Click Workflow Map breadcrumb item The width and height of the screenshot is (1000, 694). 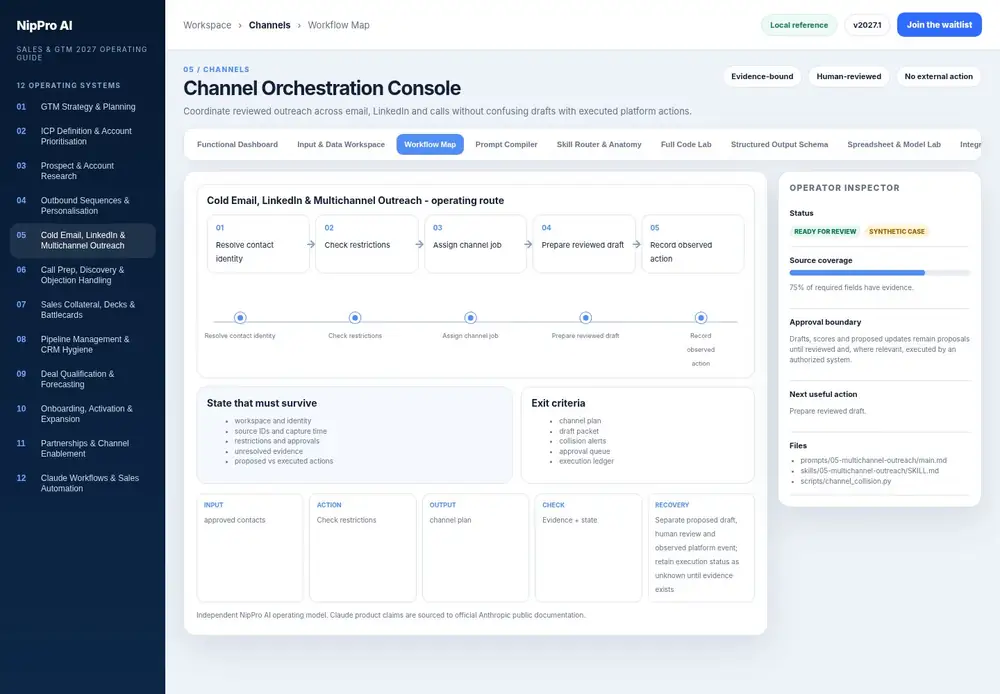click(339, 25)
